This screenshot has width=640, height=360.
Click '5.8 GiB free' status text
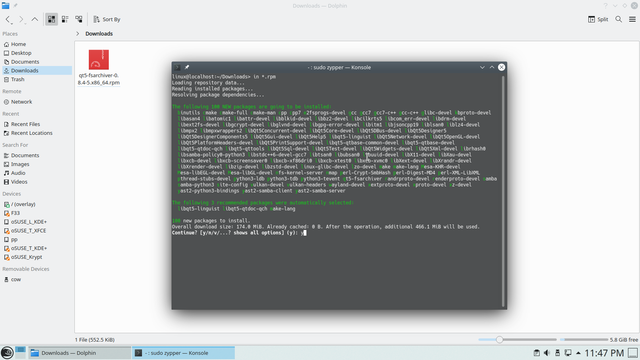tap(624, 340)
